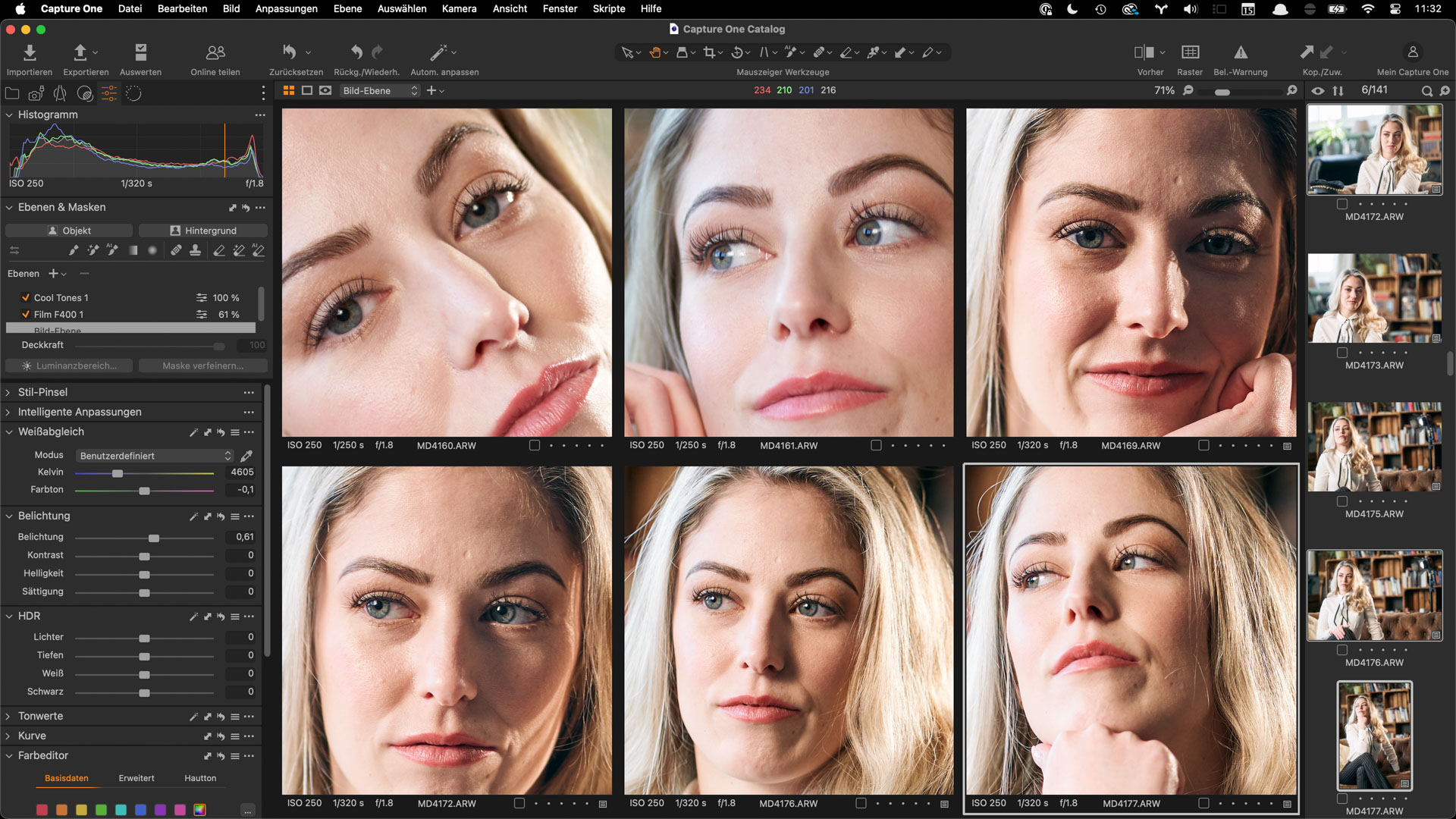Image resolution: width=1456 pixels, height=819 pixels.
Task: Select the heal bandage tool
Action: 176,250
